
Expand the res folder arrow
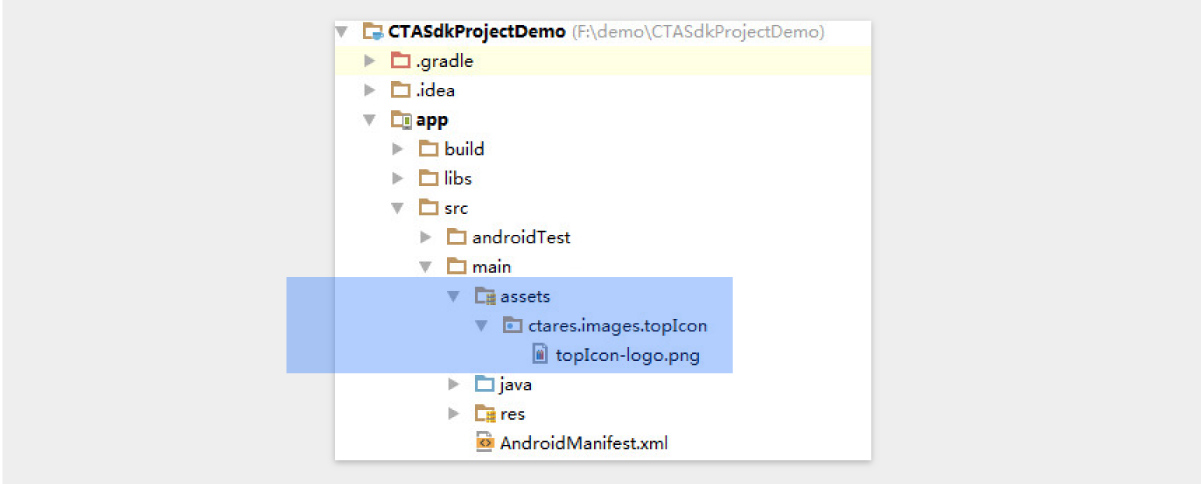pyautogui.click(x=454, y=413)
